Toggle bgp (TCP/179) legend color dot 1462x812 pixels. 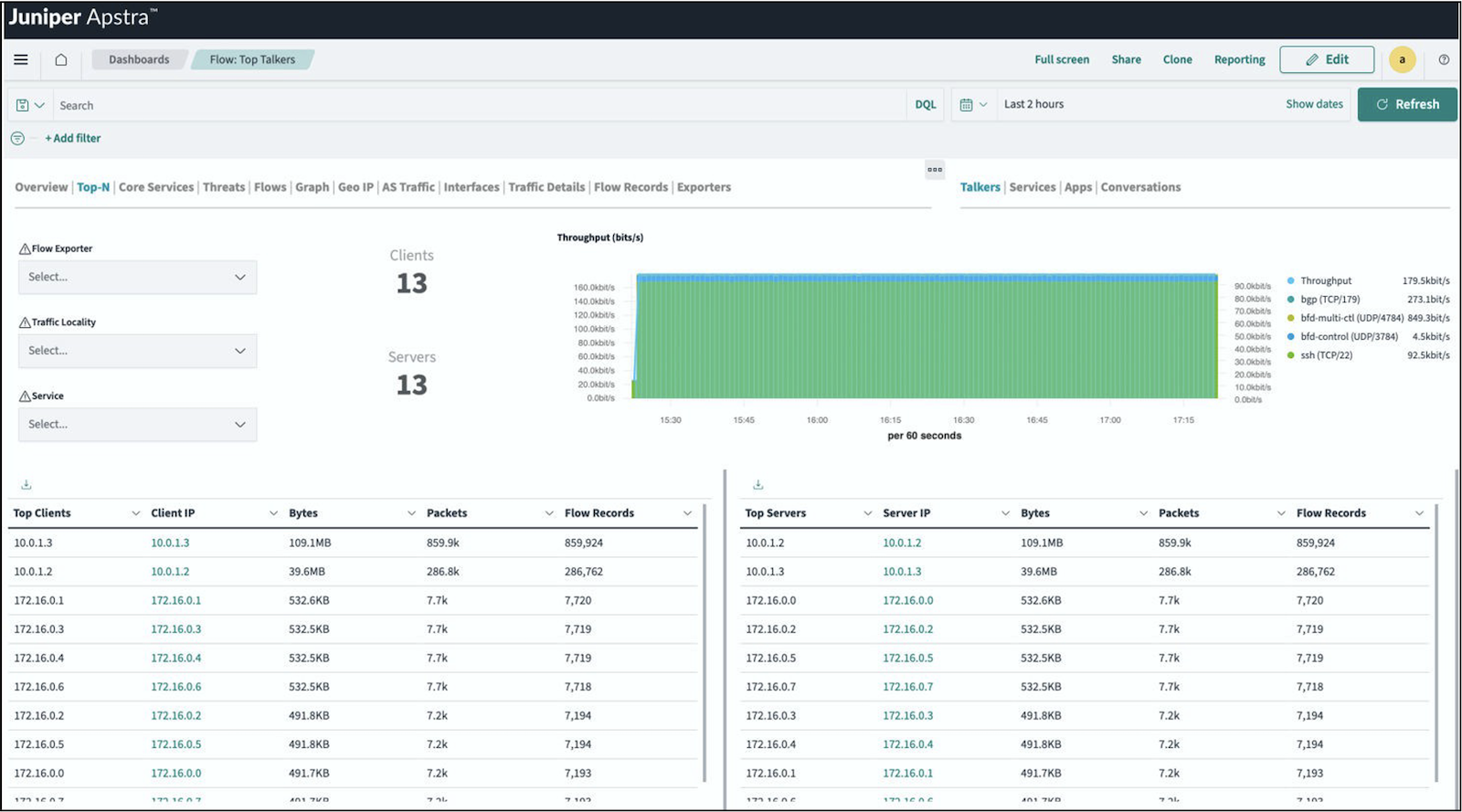coord(1290,300)
